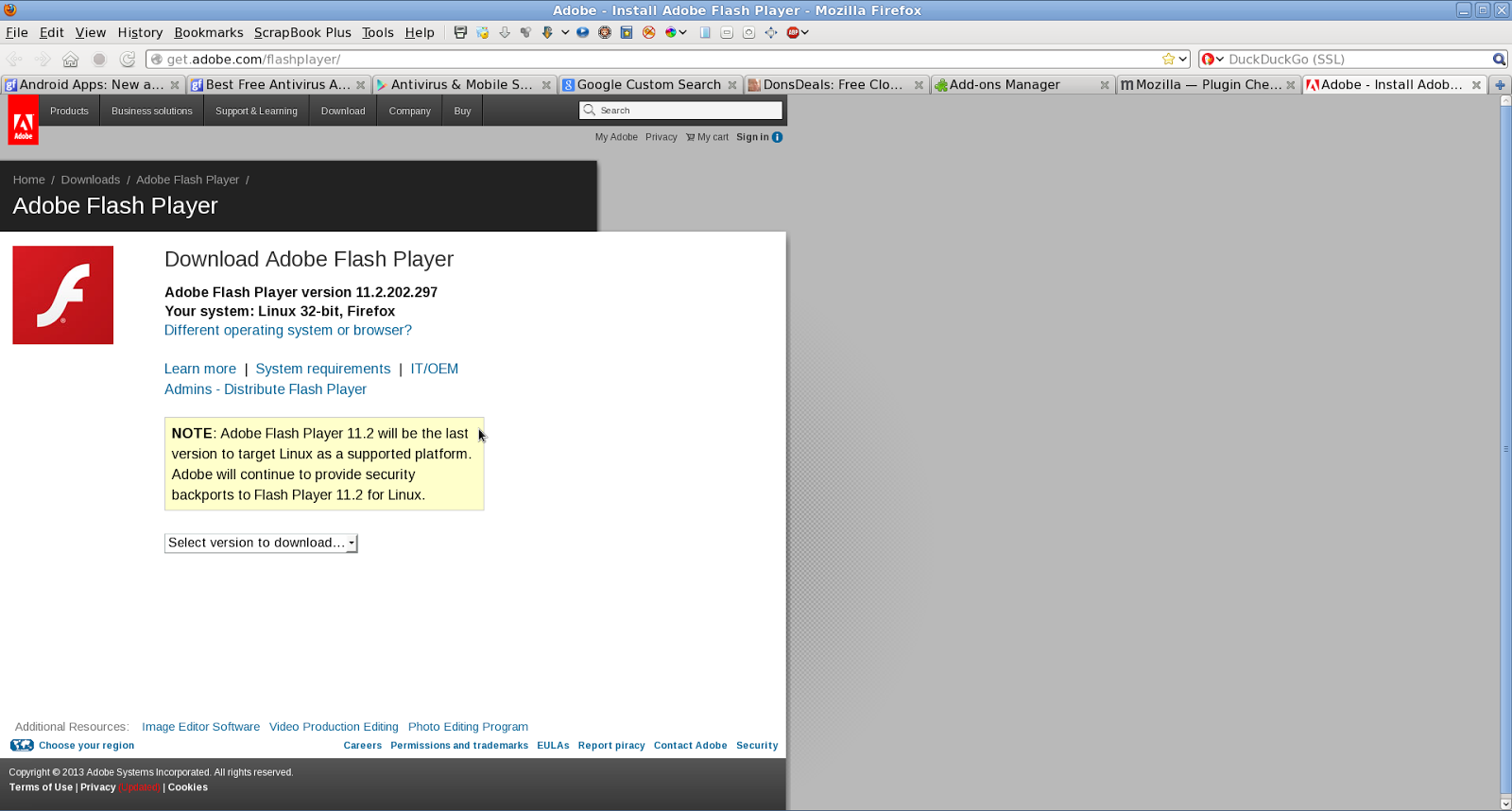Click the search magnifier in DuckDuckGo box
1512x811 pixels.
pos(1499,59)
